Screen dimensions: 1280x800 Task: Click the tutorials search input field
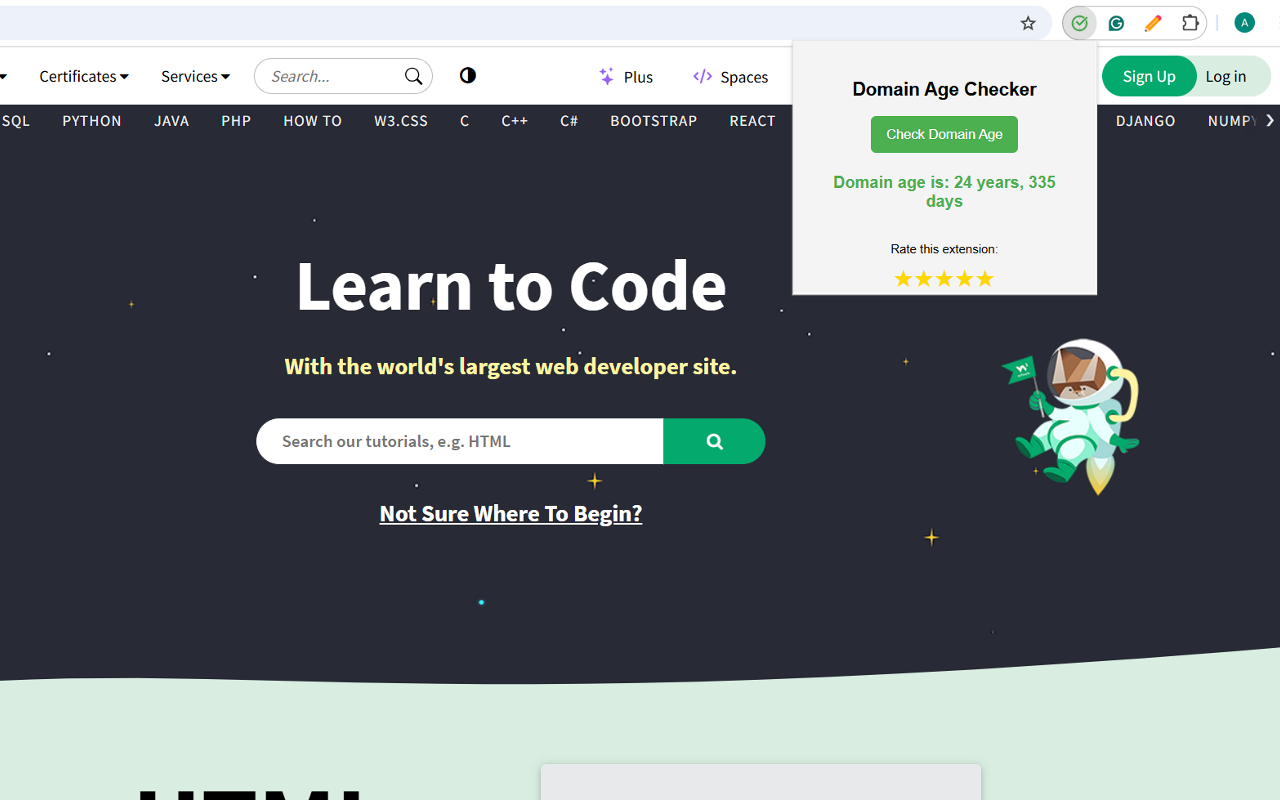(459, 441)
